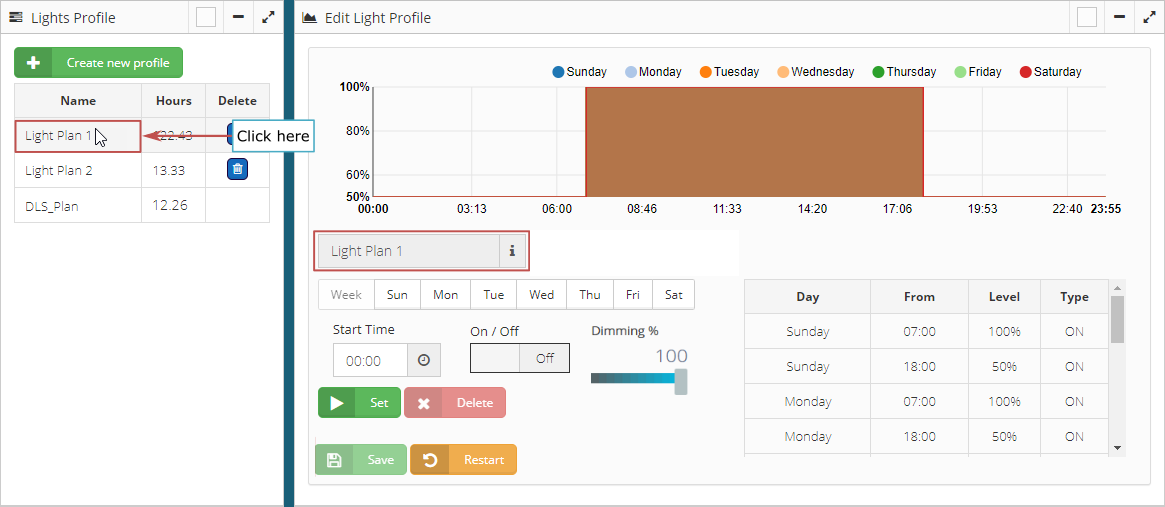Select the Week tab
The height and width of the screenshot is (507, 1165).
(x=346, y=295)
